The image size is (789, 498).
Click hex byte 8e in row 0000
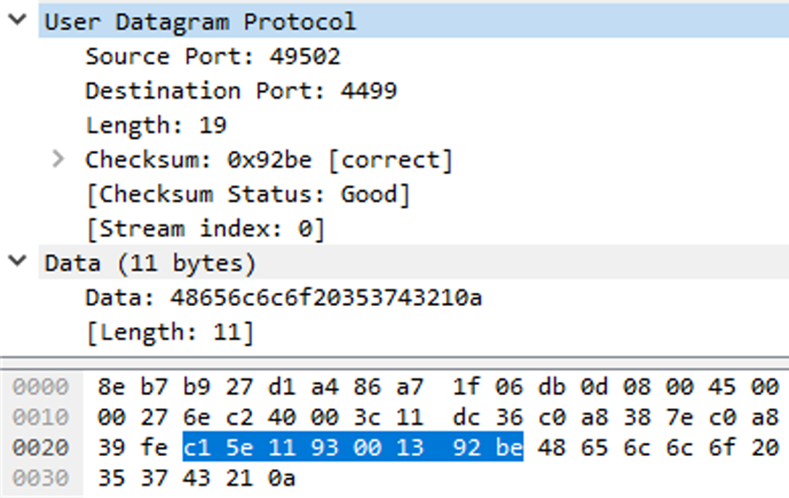tap(111, 386)
